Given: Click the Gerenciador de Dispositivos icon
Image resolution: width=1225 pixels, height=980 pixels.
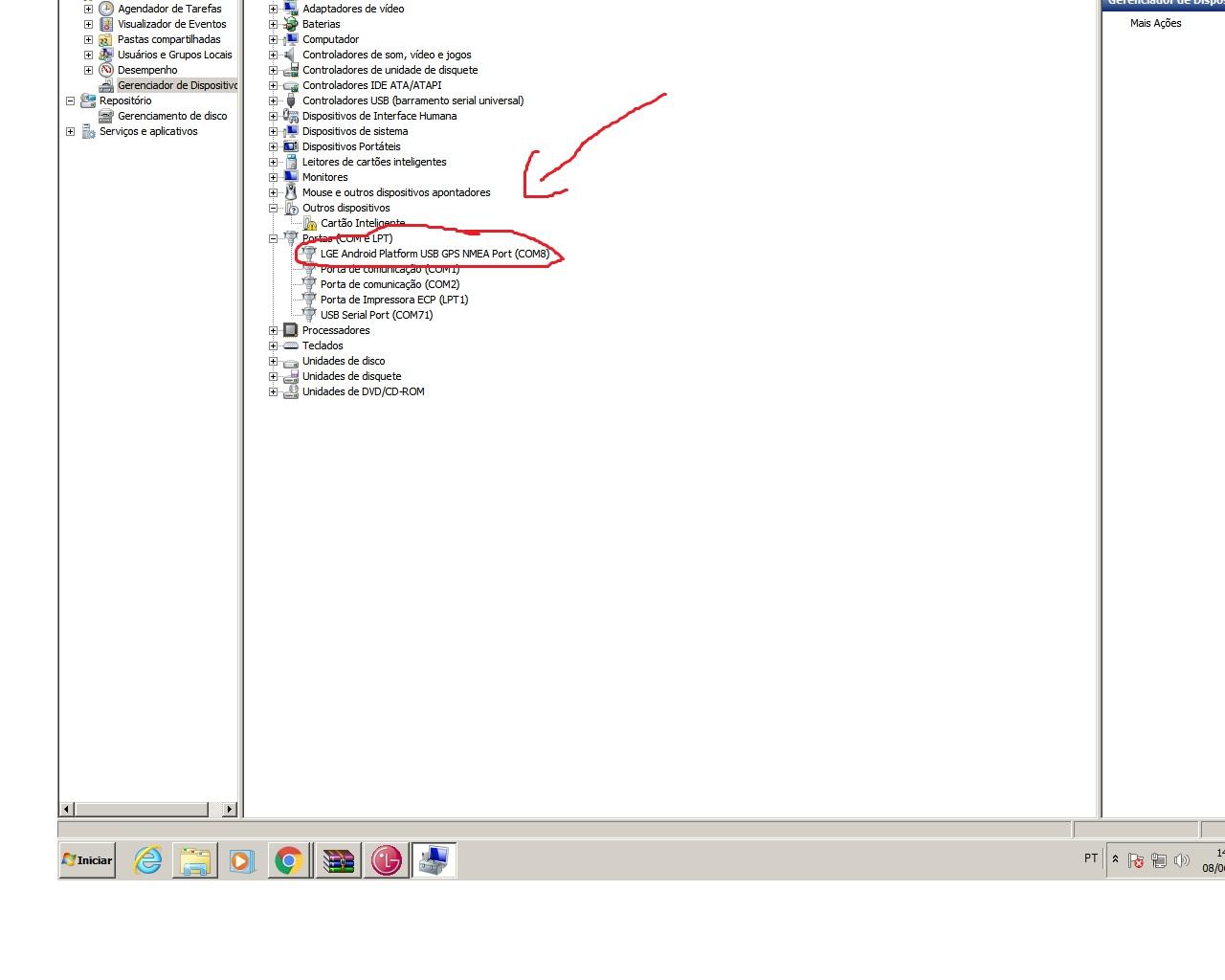Looking at the screenshot, I should pyautogui.click(x=106, y=85).
